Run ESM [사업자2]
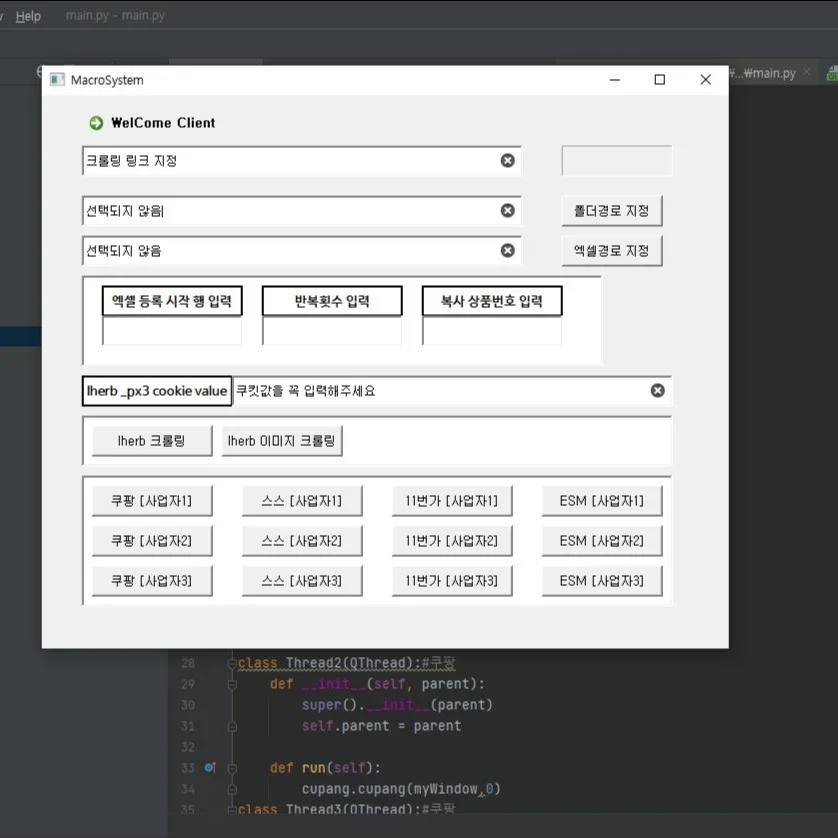This screenshot has height=838, width=838. pyautogui.click(x=602, y=541)
